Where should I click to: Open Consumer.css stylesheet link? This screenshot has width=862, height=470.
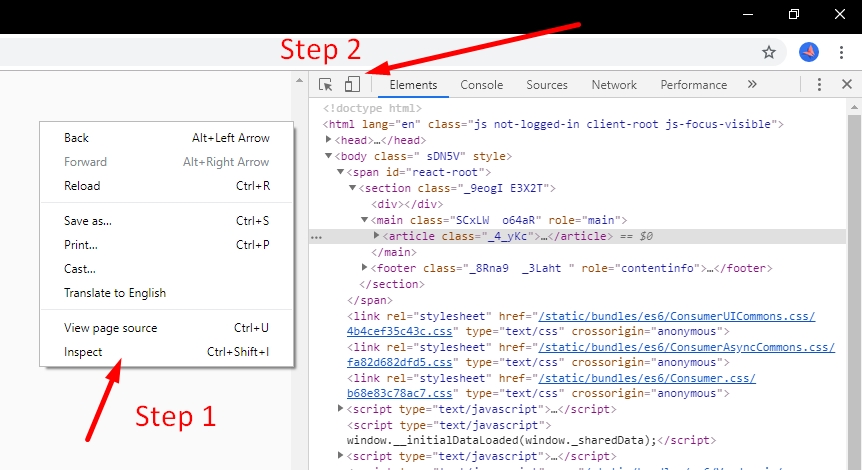click(x=647, y=378)
